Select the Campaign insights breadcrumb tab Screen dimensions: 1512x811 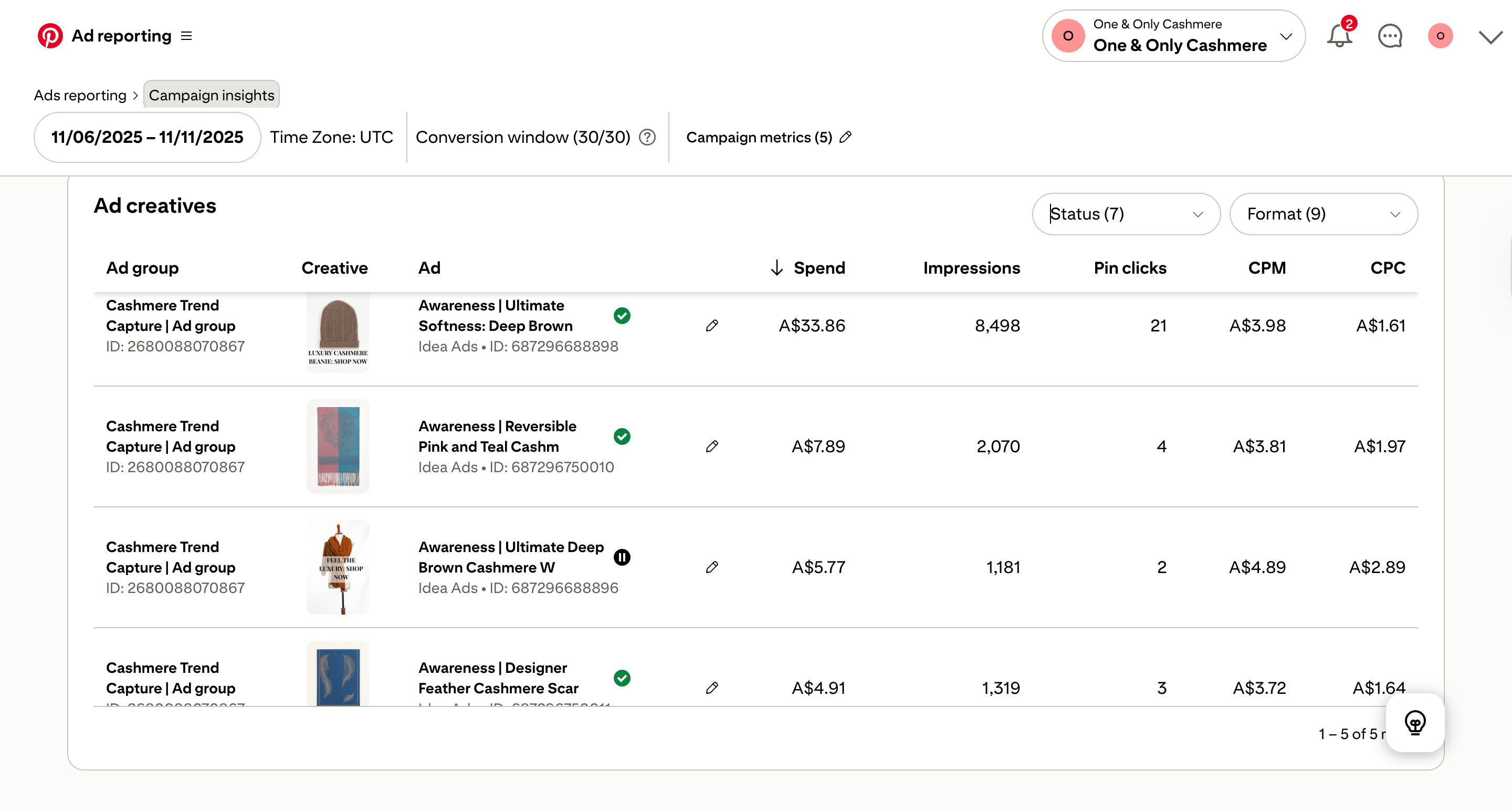pyautogui.click(x=211, y=95)
